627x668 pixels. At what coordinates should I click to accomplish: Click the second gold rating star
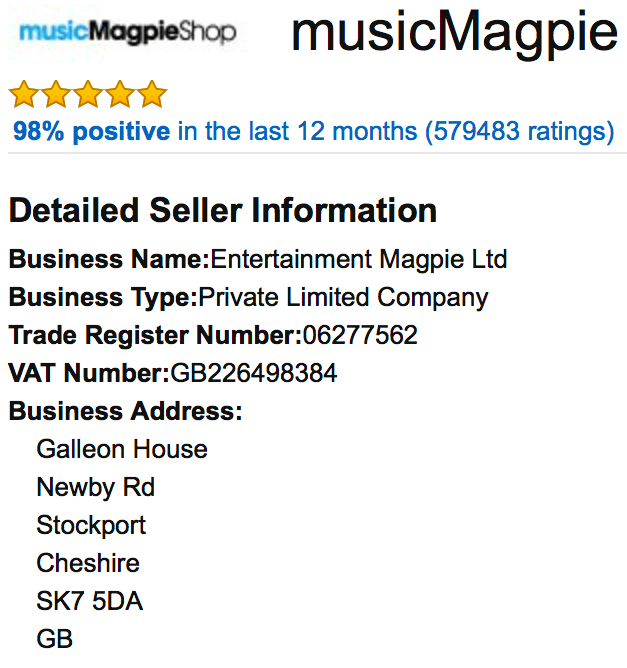tap(56, 94)
